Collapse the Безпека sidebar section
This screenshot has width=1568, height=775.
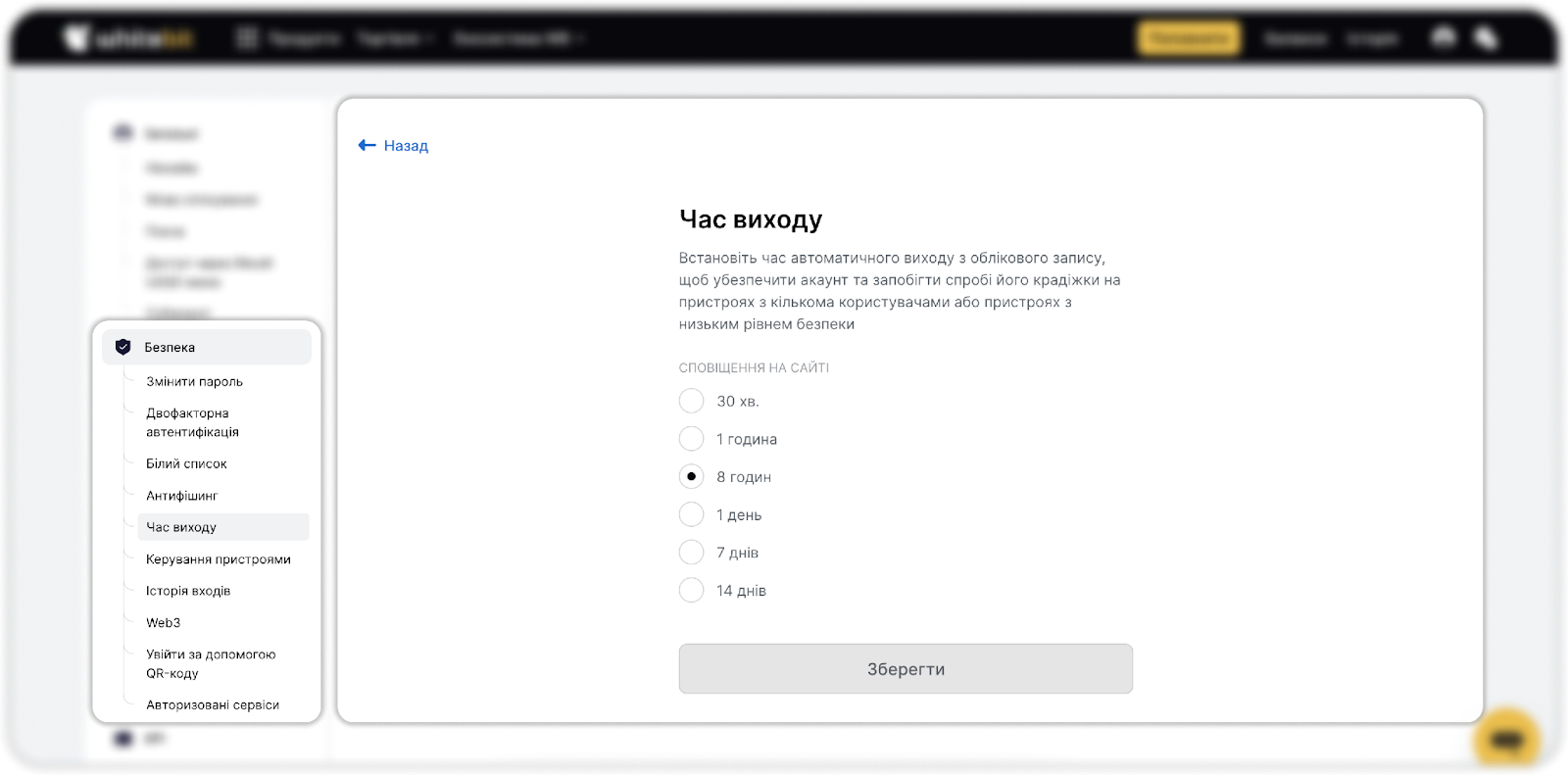point(206,347)
